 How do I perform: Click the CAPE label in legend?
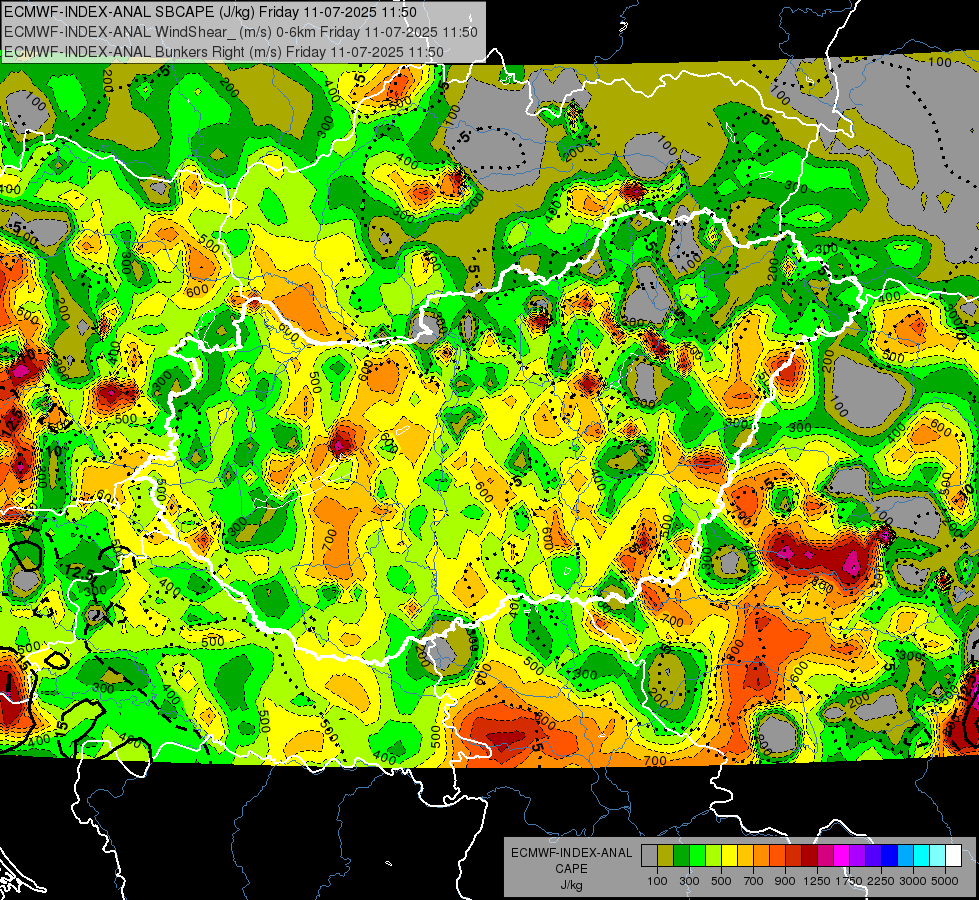pos(571,868)
